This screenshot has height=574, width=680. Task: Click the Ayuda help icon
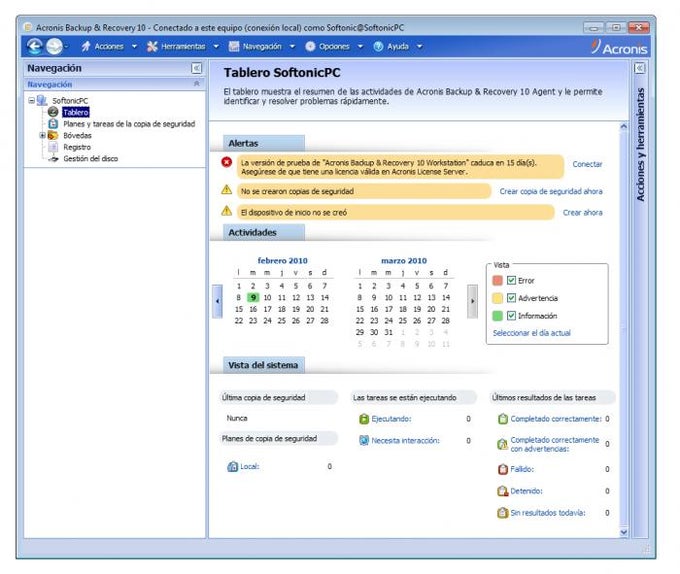point(378,46)
